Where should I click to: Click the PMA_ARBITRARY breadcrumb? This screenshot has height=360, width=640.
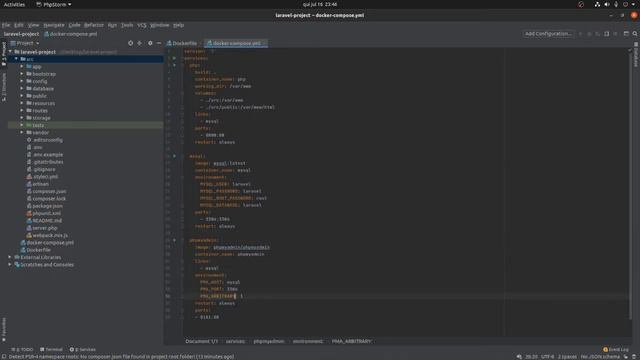(351, 341)
